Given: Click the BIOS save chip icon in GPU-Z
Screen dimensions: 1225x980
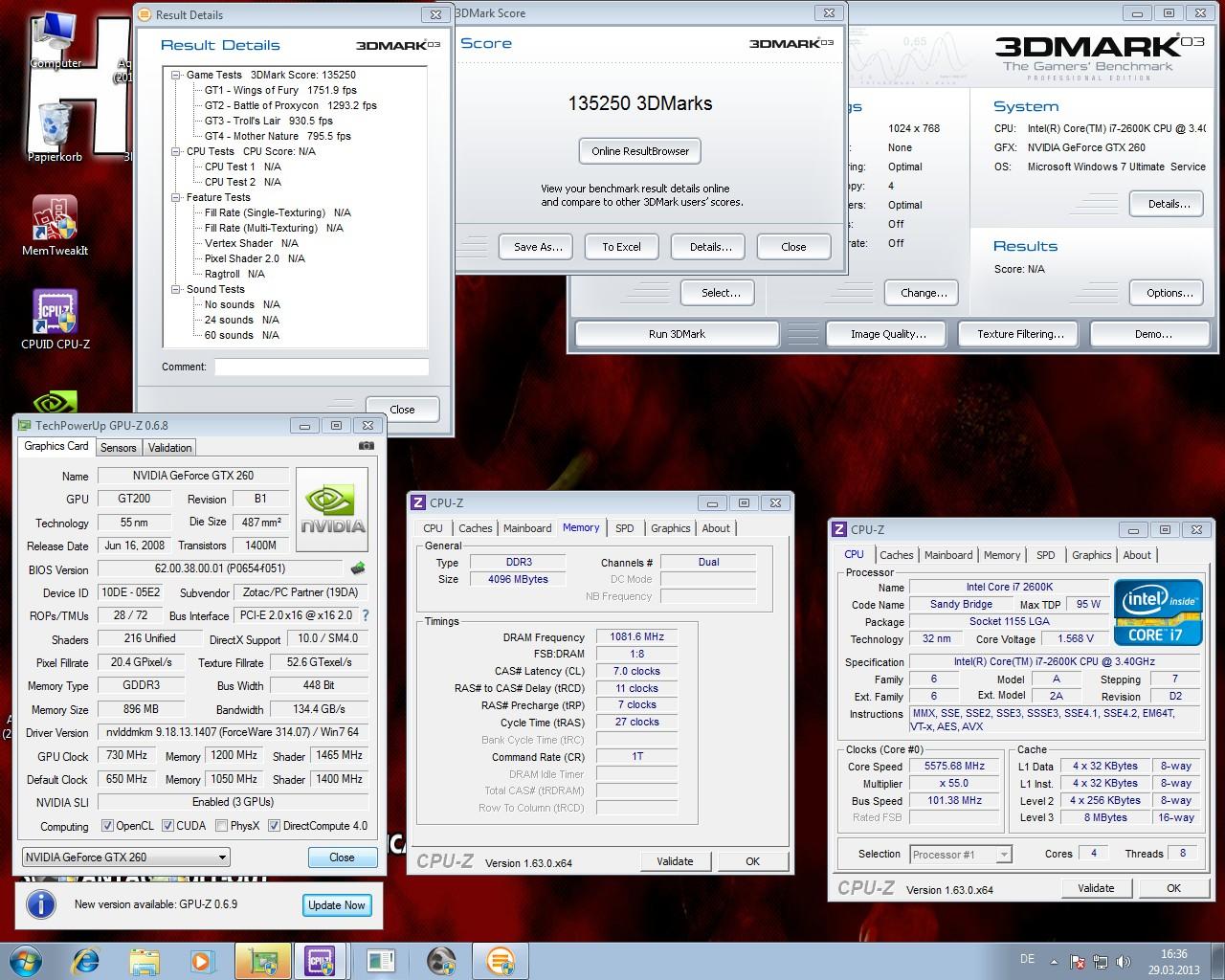Looking at the screenshot, I should tap(358, 568).
